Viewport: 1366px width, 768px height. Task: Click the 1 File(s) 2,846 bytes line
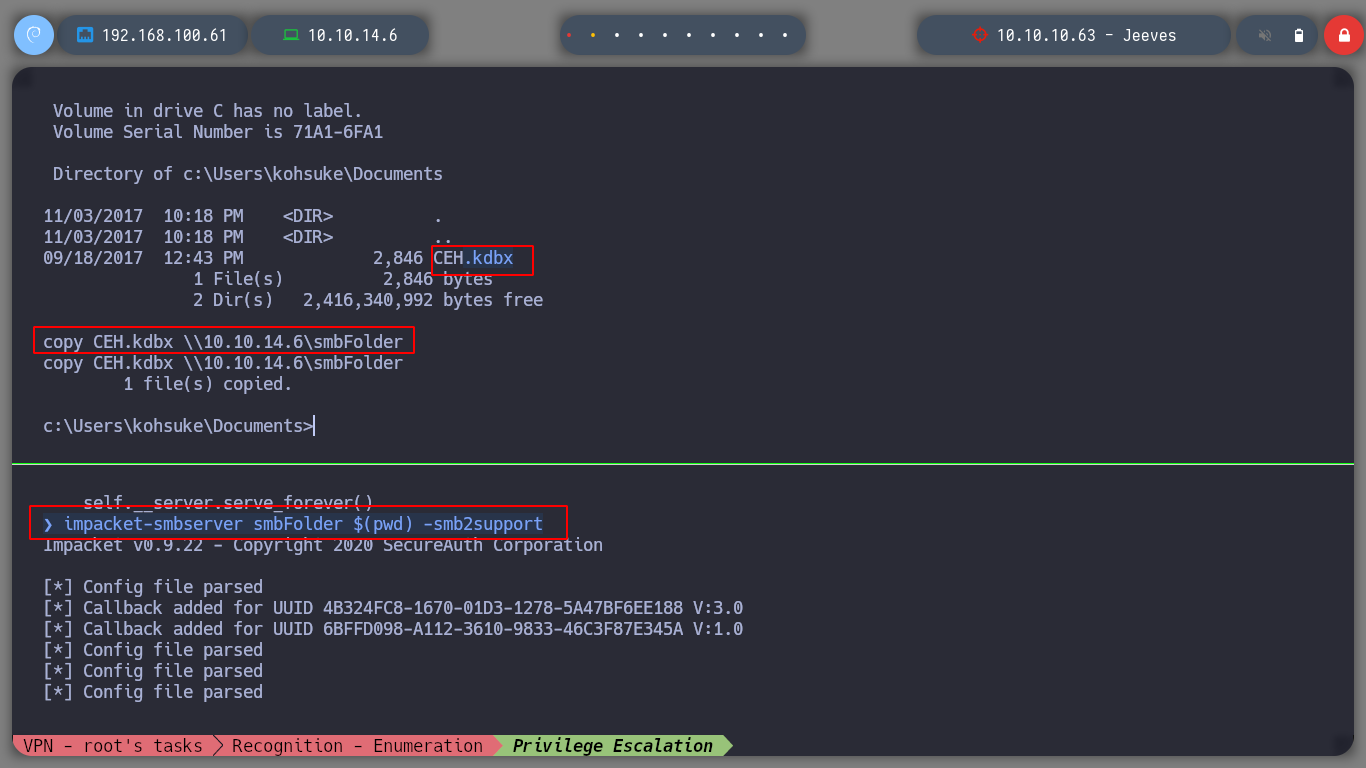tap(343, 279)
